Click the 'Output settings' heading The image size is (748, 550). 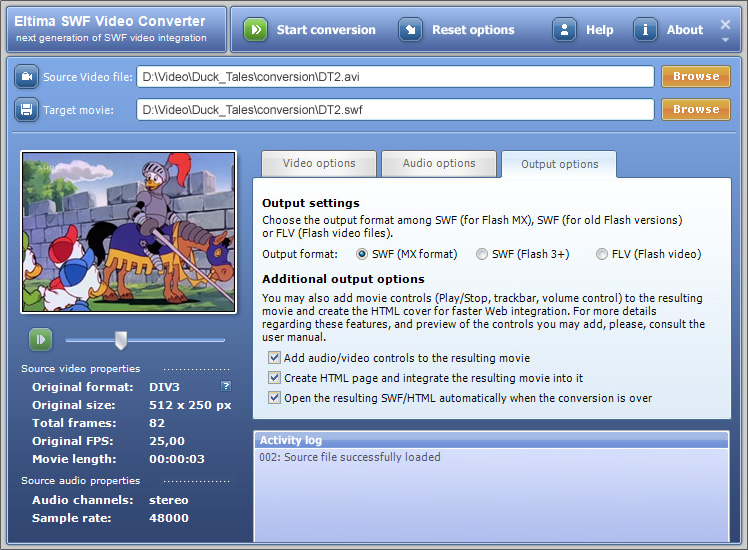click(x=311, y=203)
